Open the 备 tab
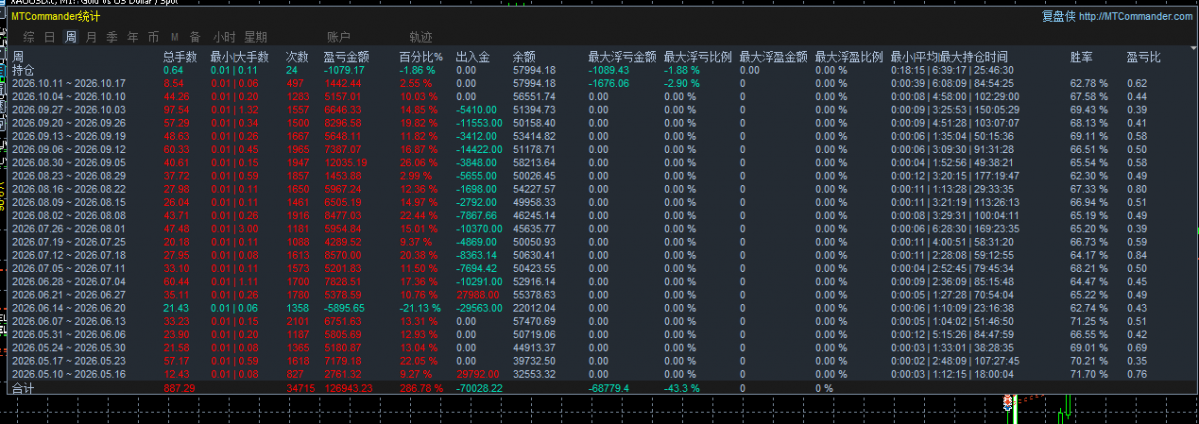Screen dimensions: 1199x424 [x=195, y=37]
